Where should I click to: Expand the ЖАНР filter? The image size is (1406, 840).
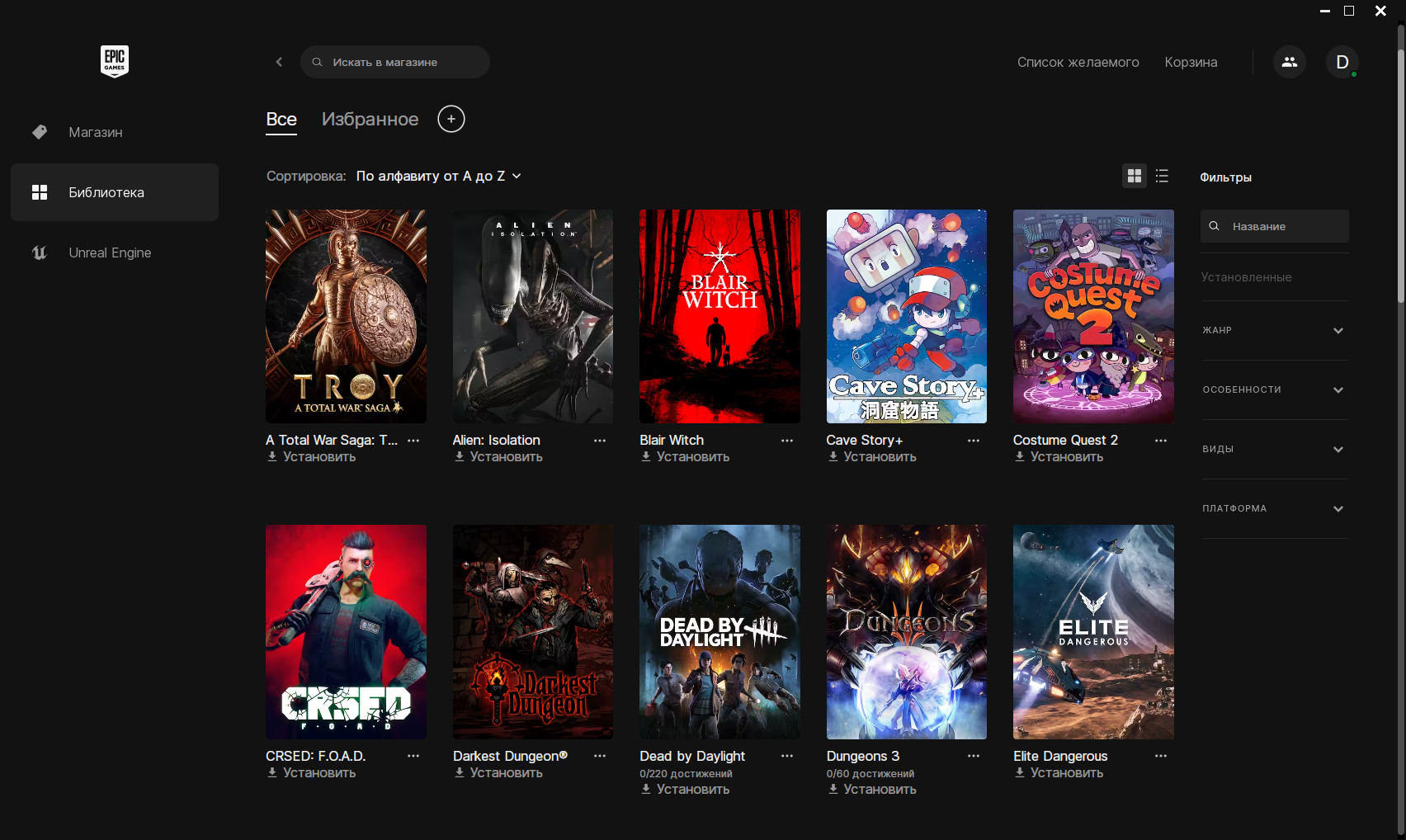(1275, 330)
